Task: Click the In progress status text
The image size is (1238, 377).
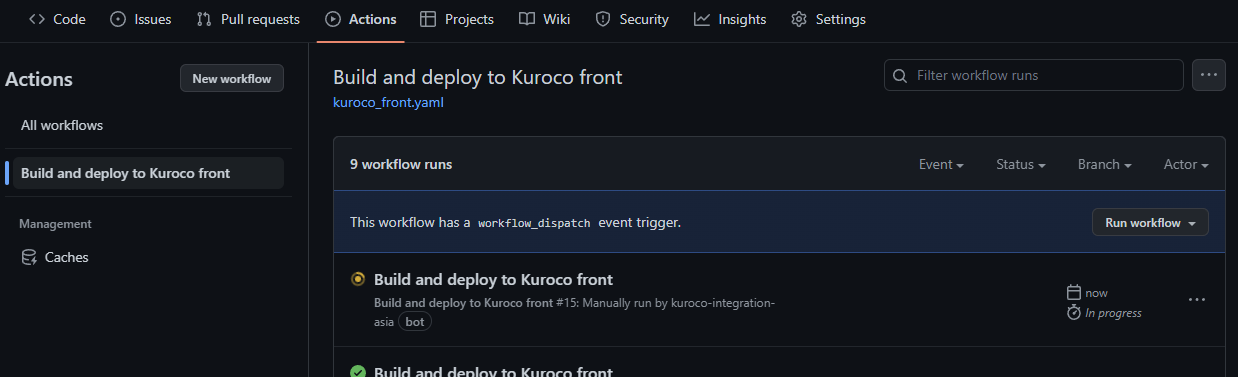Action: pyautogui.click(x=1113, y=313)
